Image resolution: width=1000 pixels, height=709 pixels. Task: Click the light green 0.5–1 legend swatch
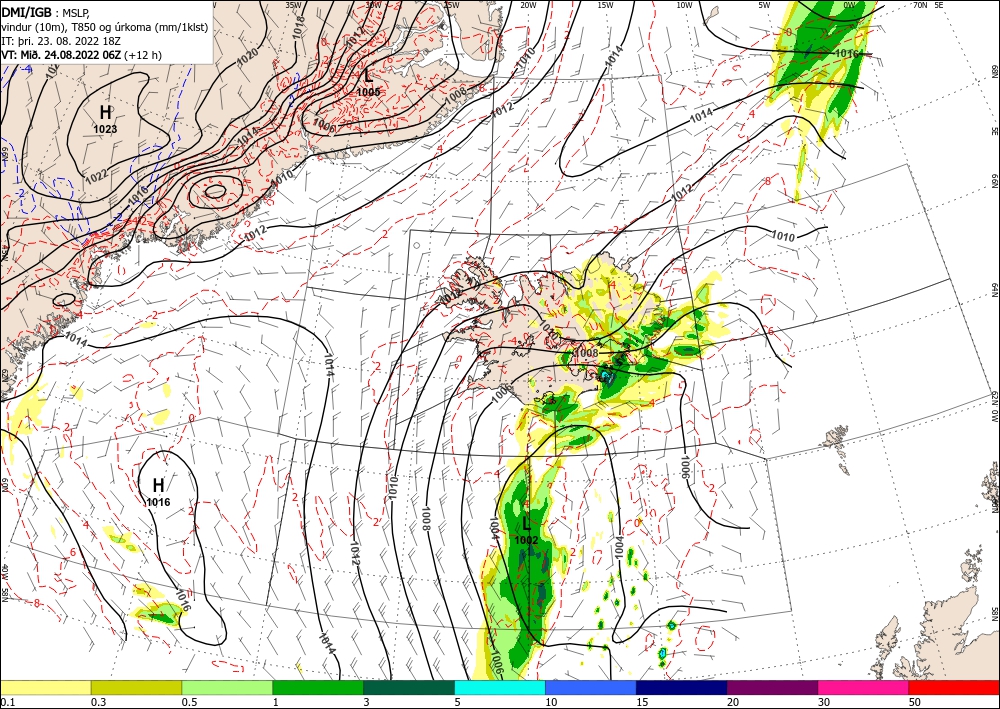(x=227, y=687)
